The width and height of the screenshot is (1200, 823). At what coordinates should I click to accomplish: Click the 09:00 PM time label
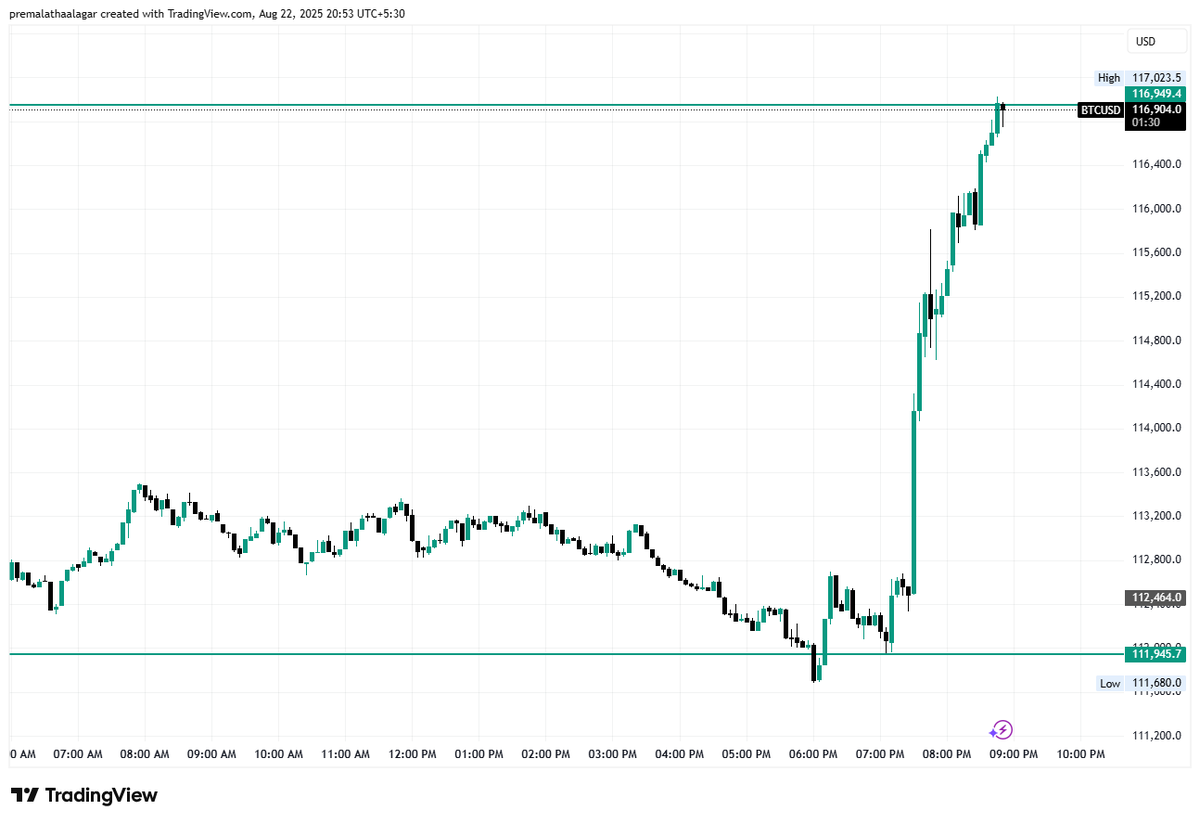(1013, 753)
